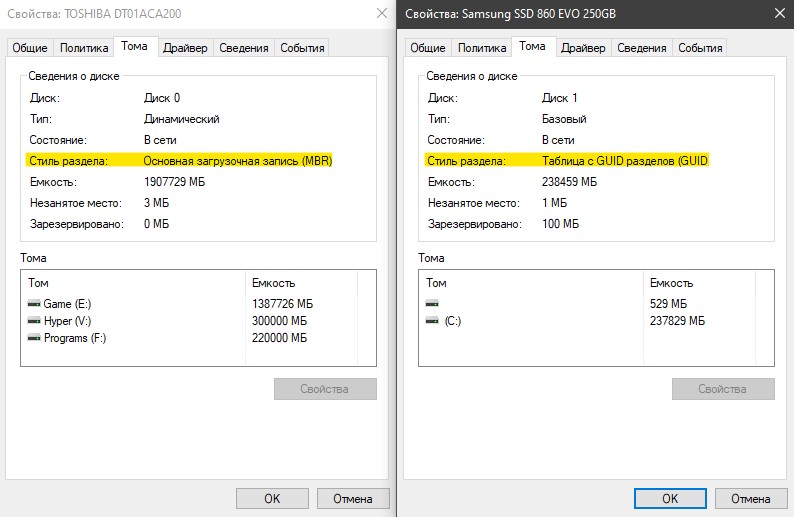The width and height of the screenshot is (794, 517).
Task: Click Диск 1 value
Action: pyautogui.click(x=560, y=98)
